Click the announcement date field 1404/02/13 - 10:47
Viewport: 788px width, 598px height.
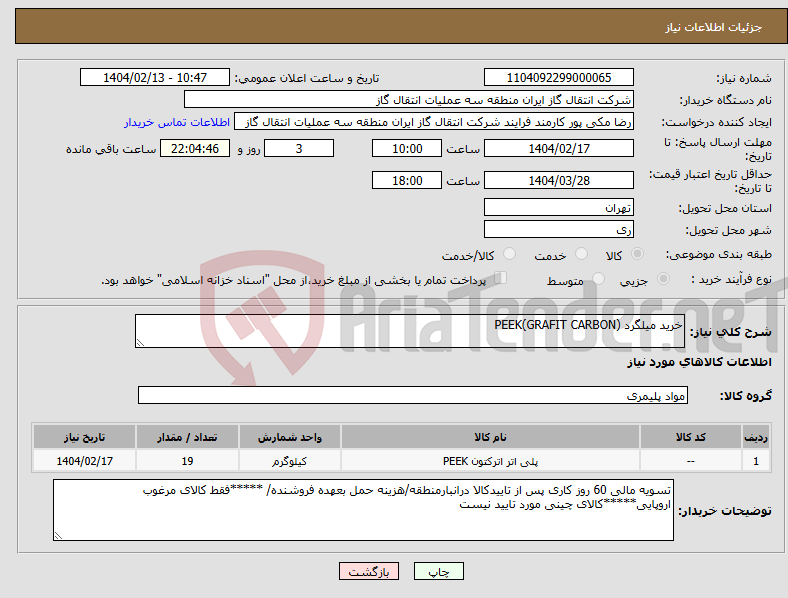coord(155,77)
